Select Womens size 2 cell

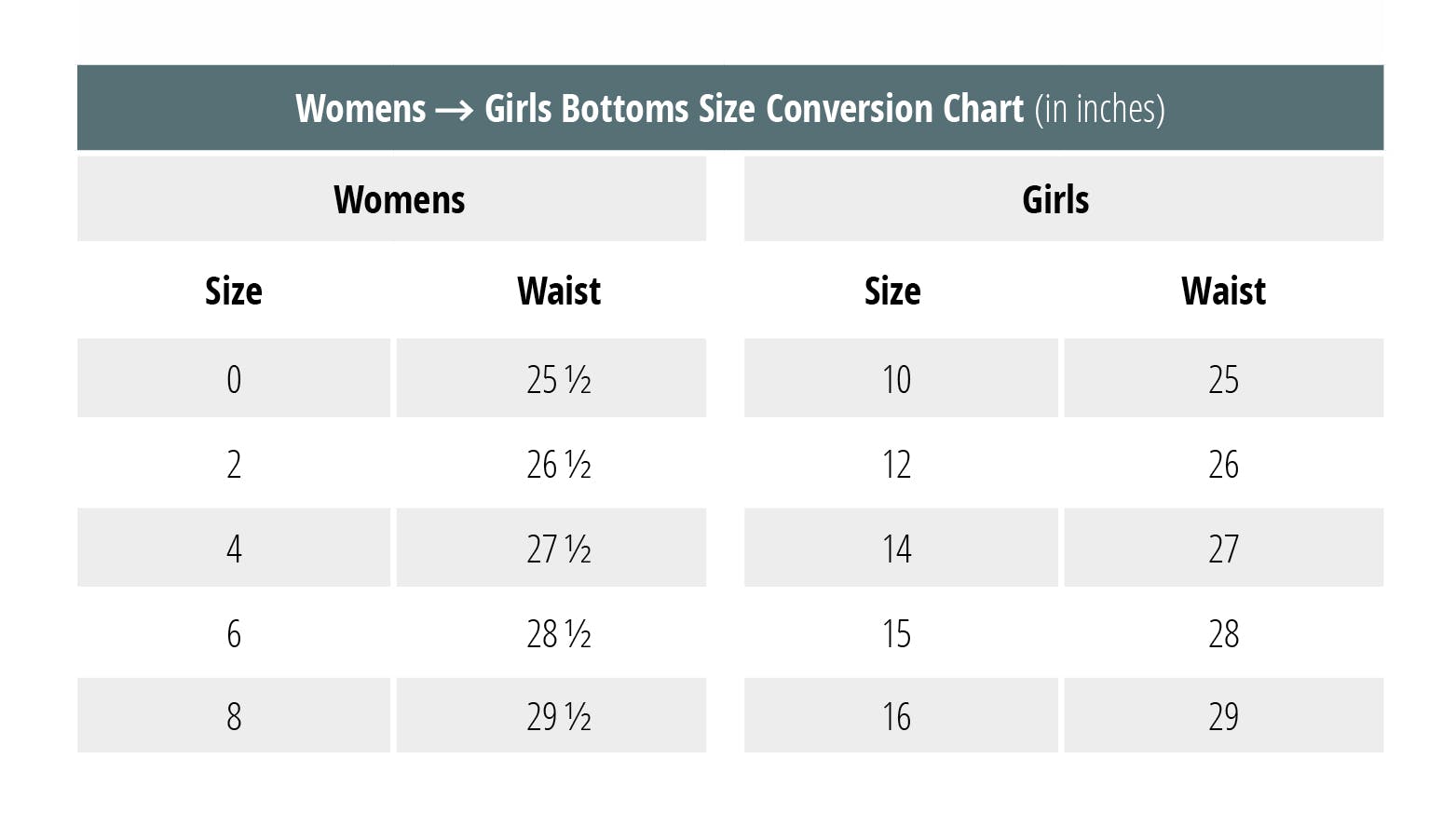(x=234, y=464)
